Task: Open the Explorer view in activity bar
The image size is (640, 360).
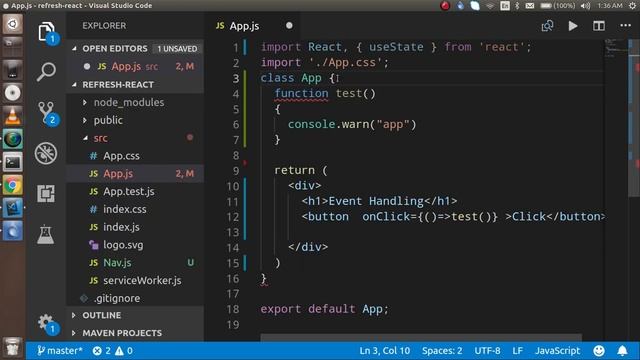Action: 47,32
